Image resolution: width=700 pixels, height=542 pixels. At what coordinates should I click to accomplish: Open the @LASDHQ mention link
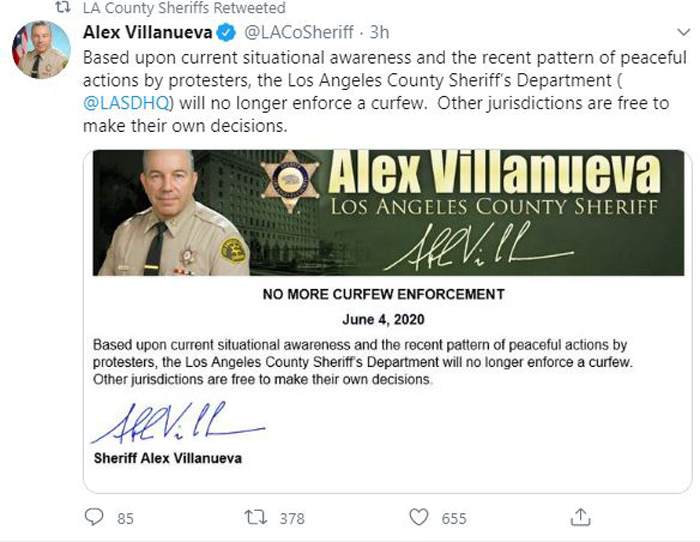[126, 103]
